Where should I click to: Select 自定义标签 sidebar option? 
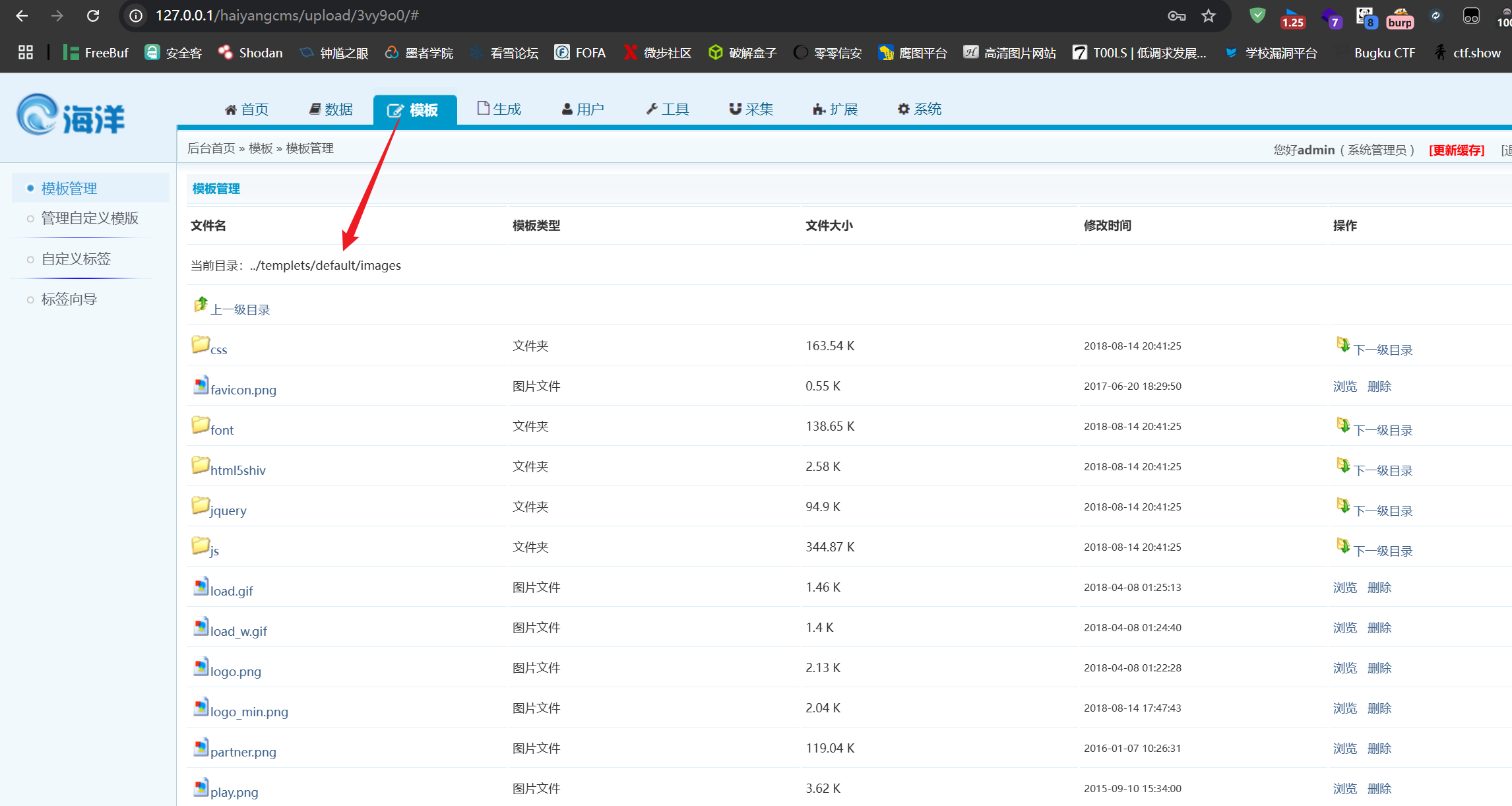[x=76, y=259]
